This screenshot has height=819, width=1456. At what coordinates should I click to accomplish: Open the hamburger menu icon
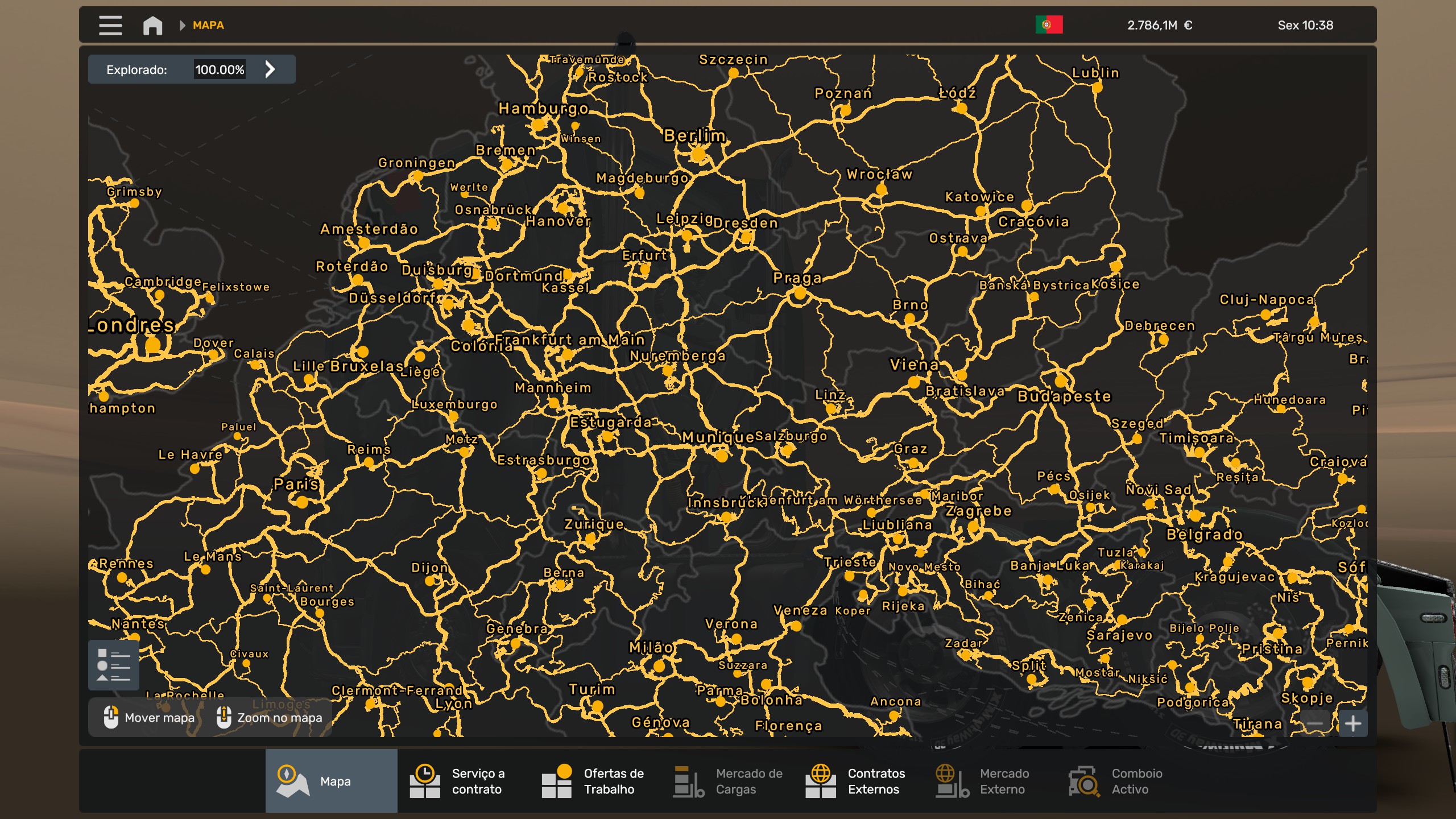point(110,26)
